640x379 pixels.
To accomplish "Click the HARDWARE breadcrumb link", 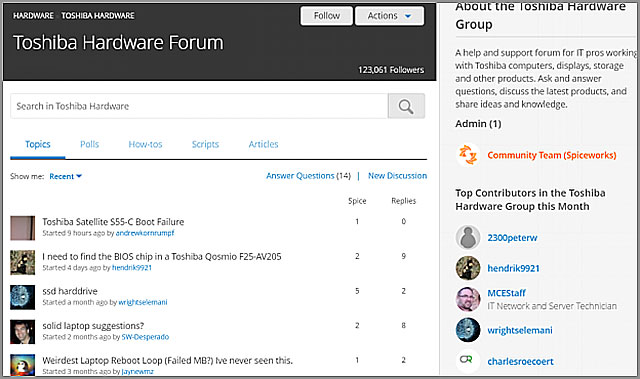I will point(33,16).
